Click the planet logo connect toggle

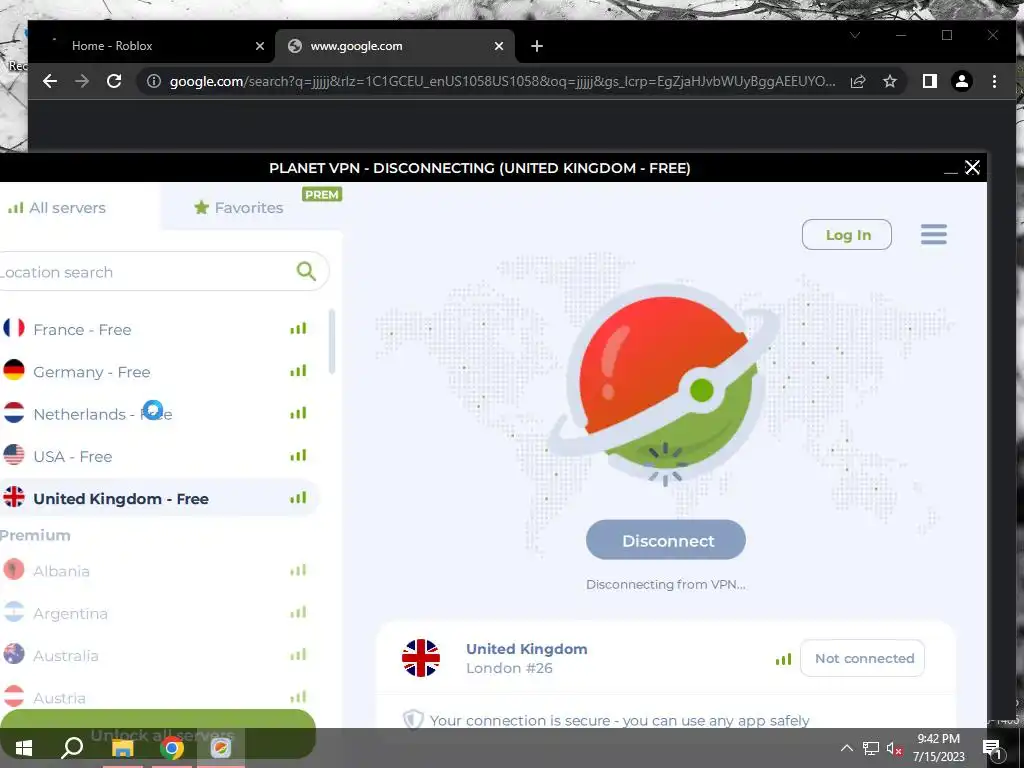point(665,385)
